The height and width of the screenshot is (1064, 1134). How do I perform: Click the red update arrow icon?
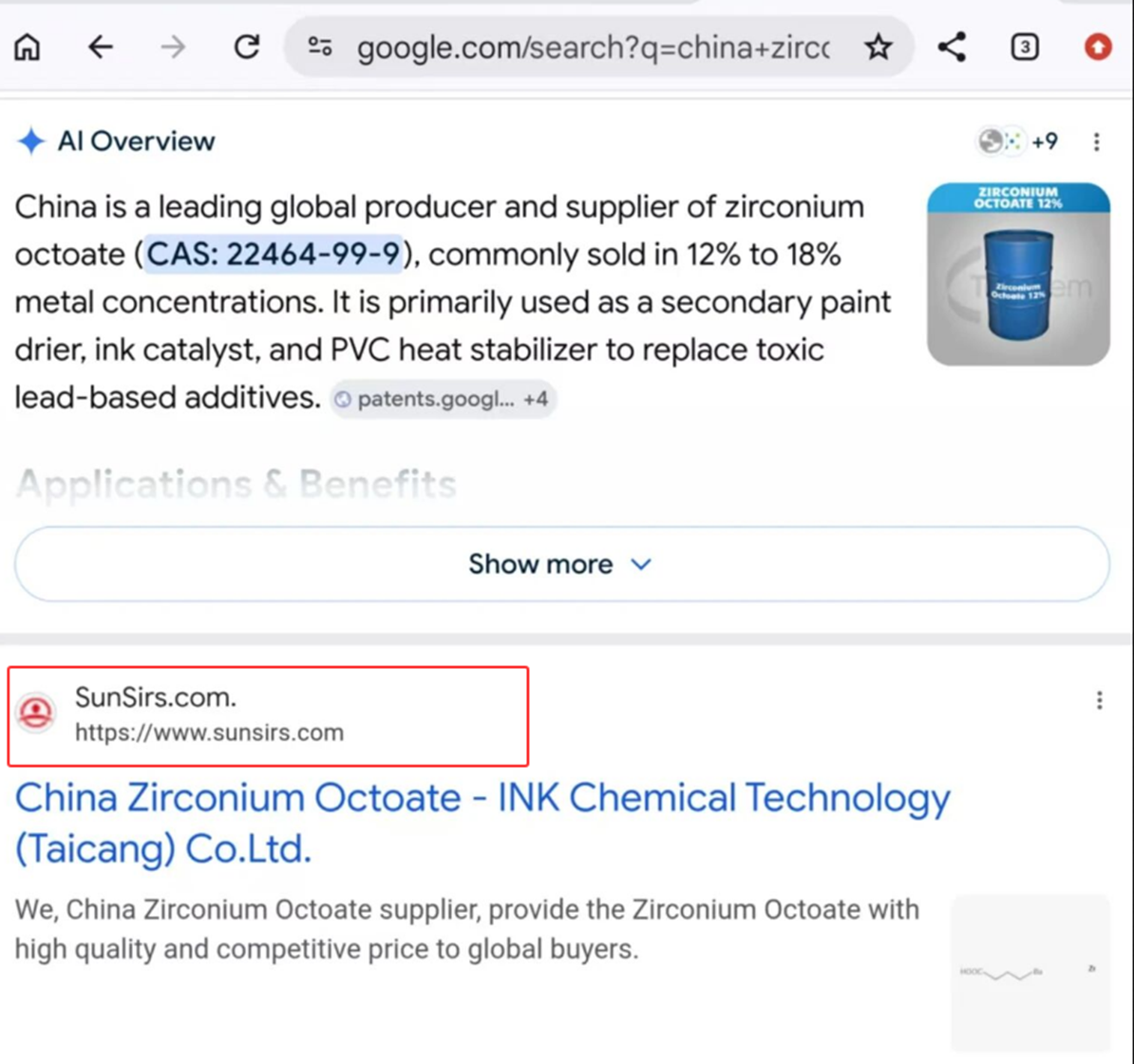pyautogui.click(x=1098, y=47)
